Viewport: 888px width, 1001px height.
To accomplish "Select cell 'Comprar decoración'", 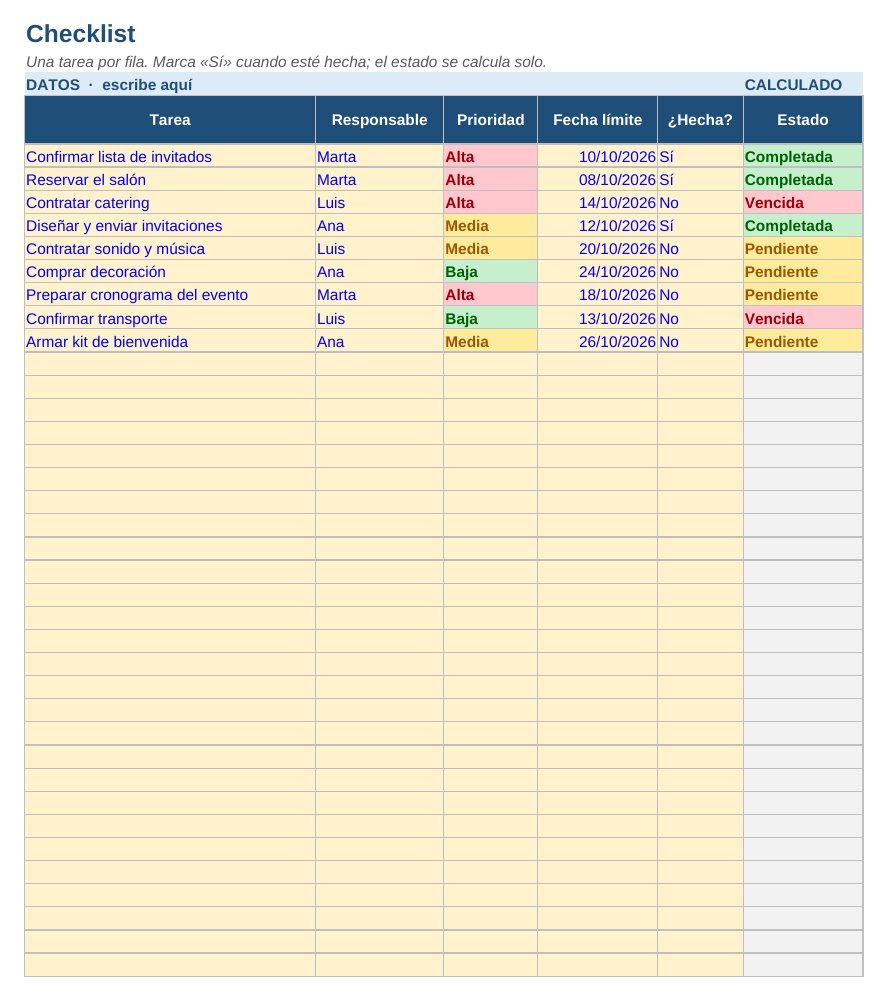I will click(x=170, y=271).
